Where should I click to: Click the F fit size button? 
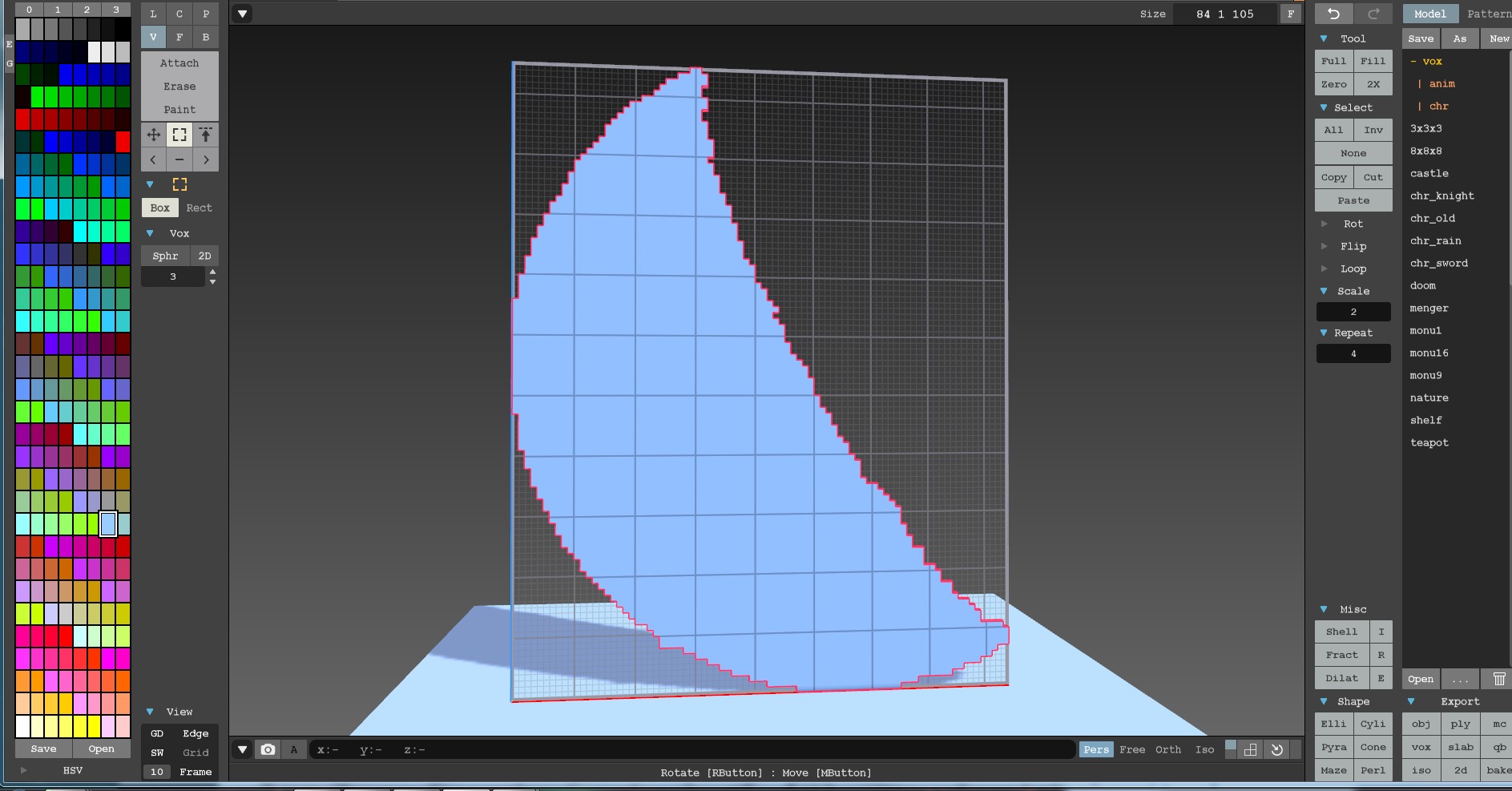(x=1290, y=14)
